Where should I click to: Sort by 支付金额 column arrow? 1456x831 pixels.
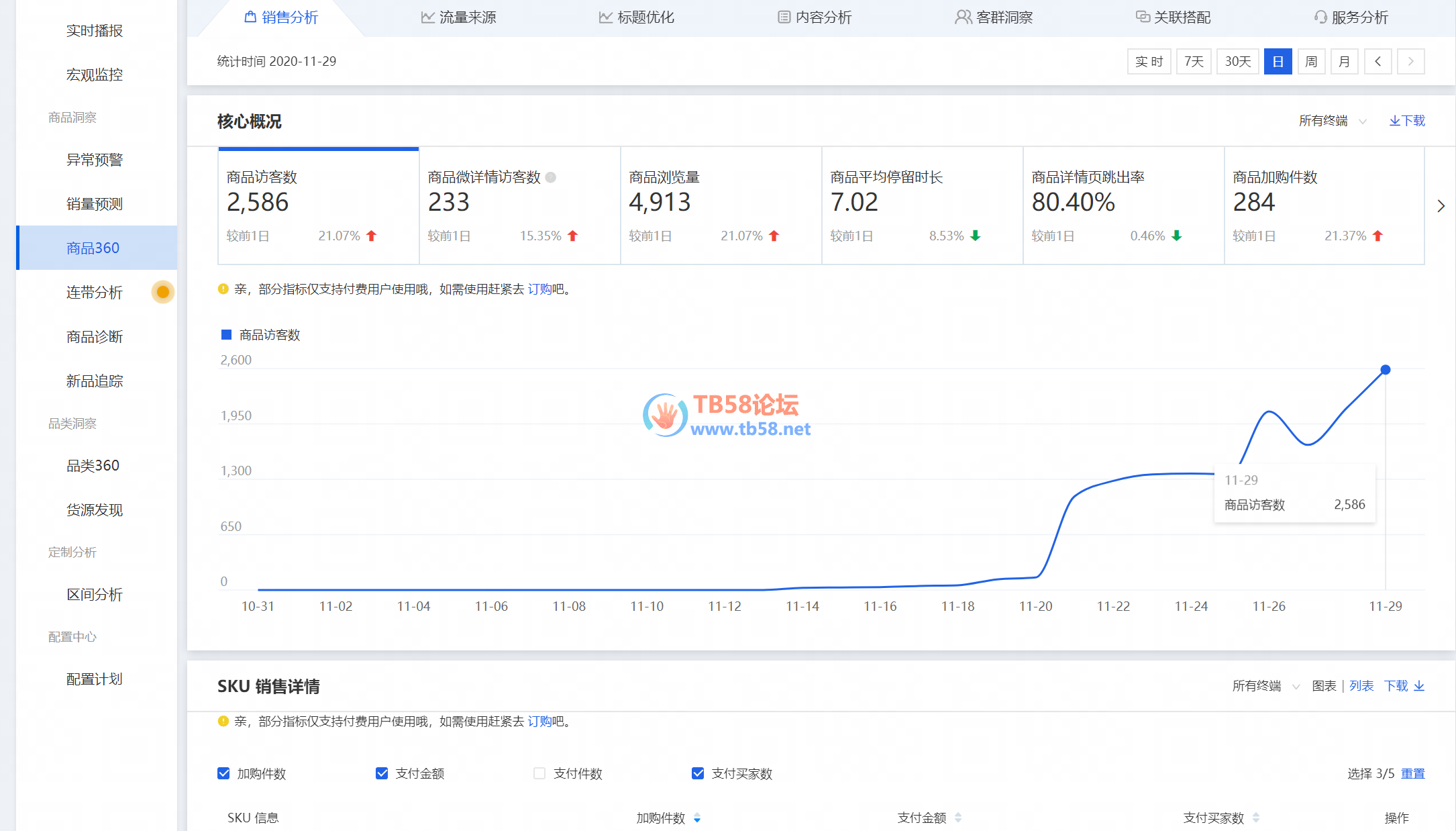(958, 818)
